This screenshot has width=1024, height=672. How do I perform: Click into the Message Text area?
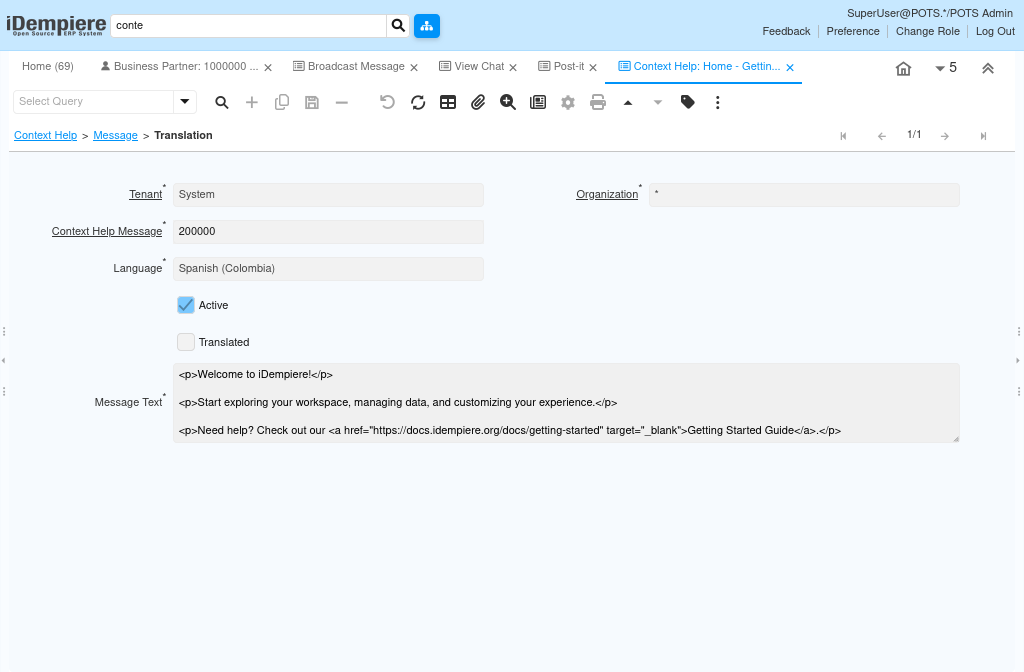point(566,403)
